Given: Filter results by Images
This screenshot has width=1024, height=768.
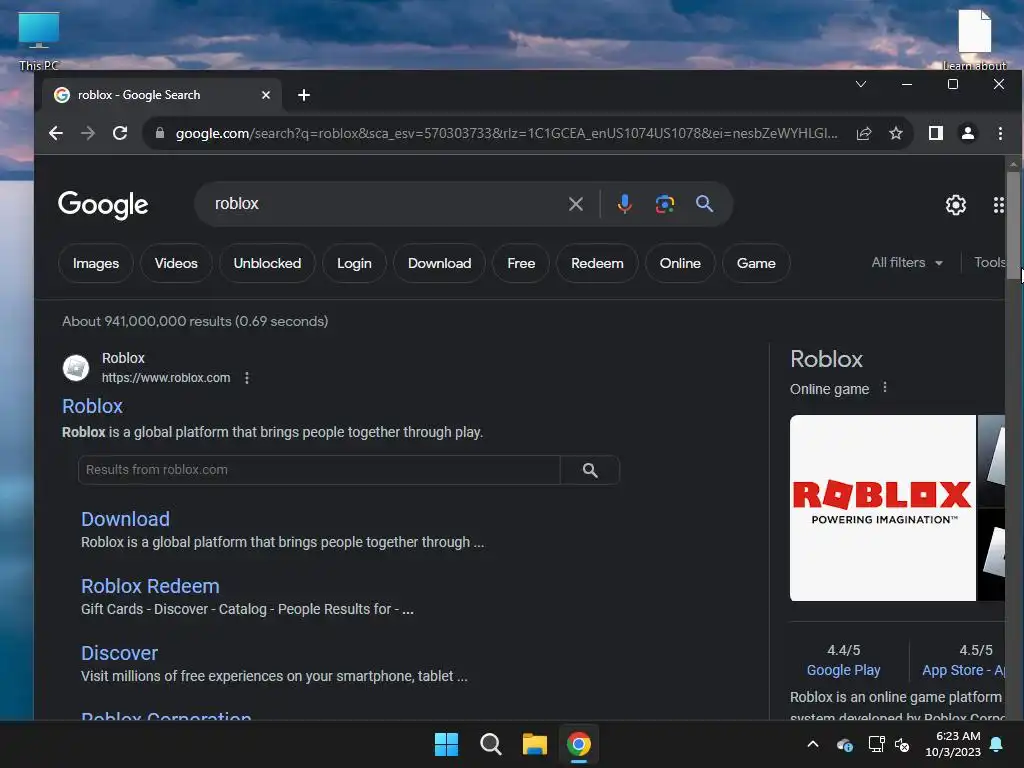Looking at the screenshot, I should (96, 263).
